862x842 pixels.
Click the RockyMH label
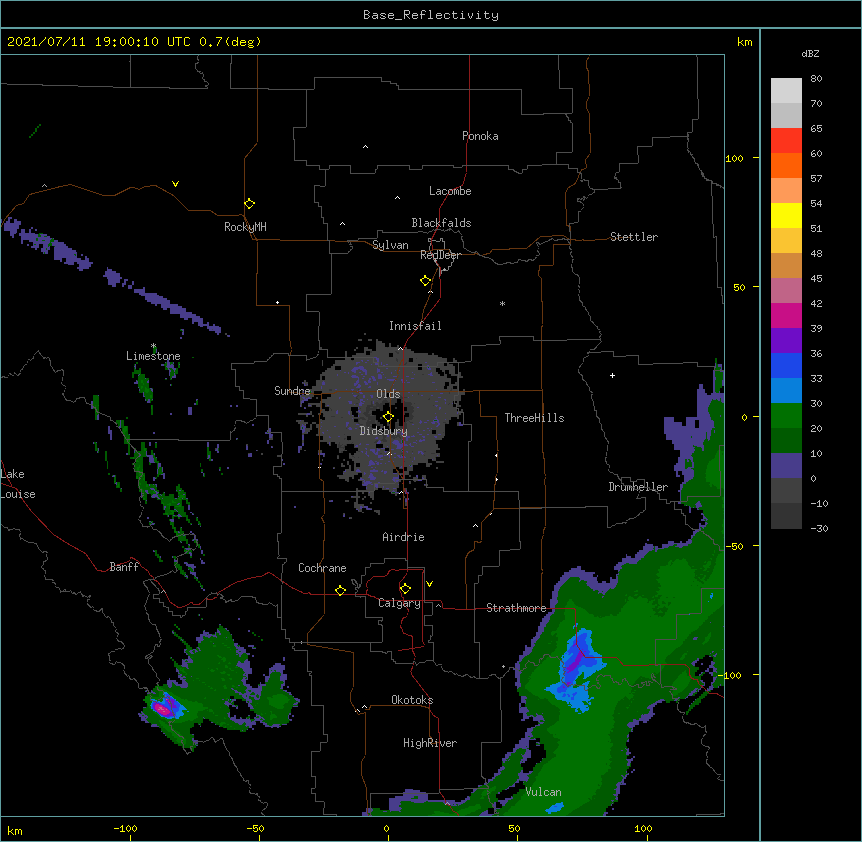245,227
